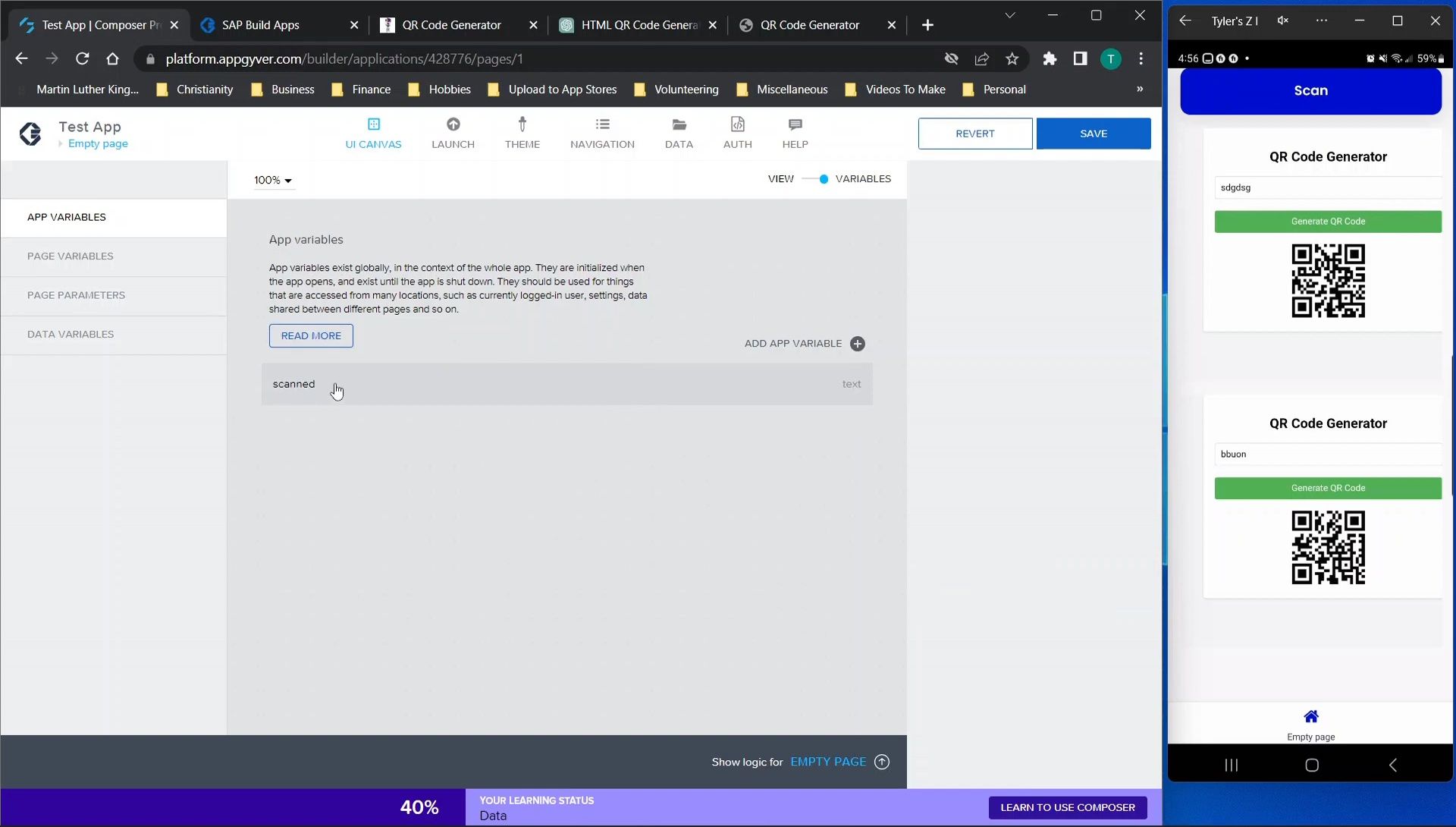
Task: Select App Variables in the sidebar
Action: (x=114, y=218)
